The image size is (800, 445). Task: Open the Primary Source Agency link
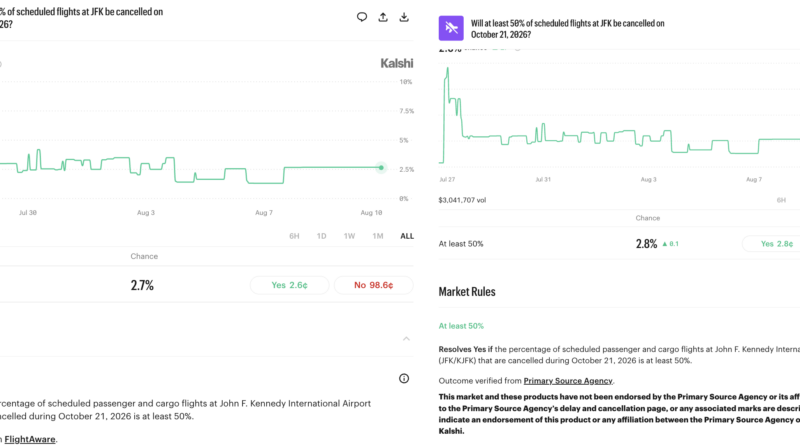[568, 381]
